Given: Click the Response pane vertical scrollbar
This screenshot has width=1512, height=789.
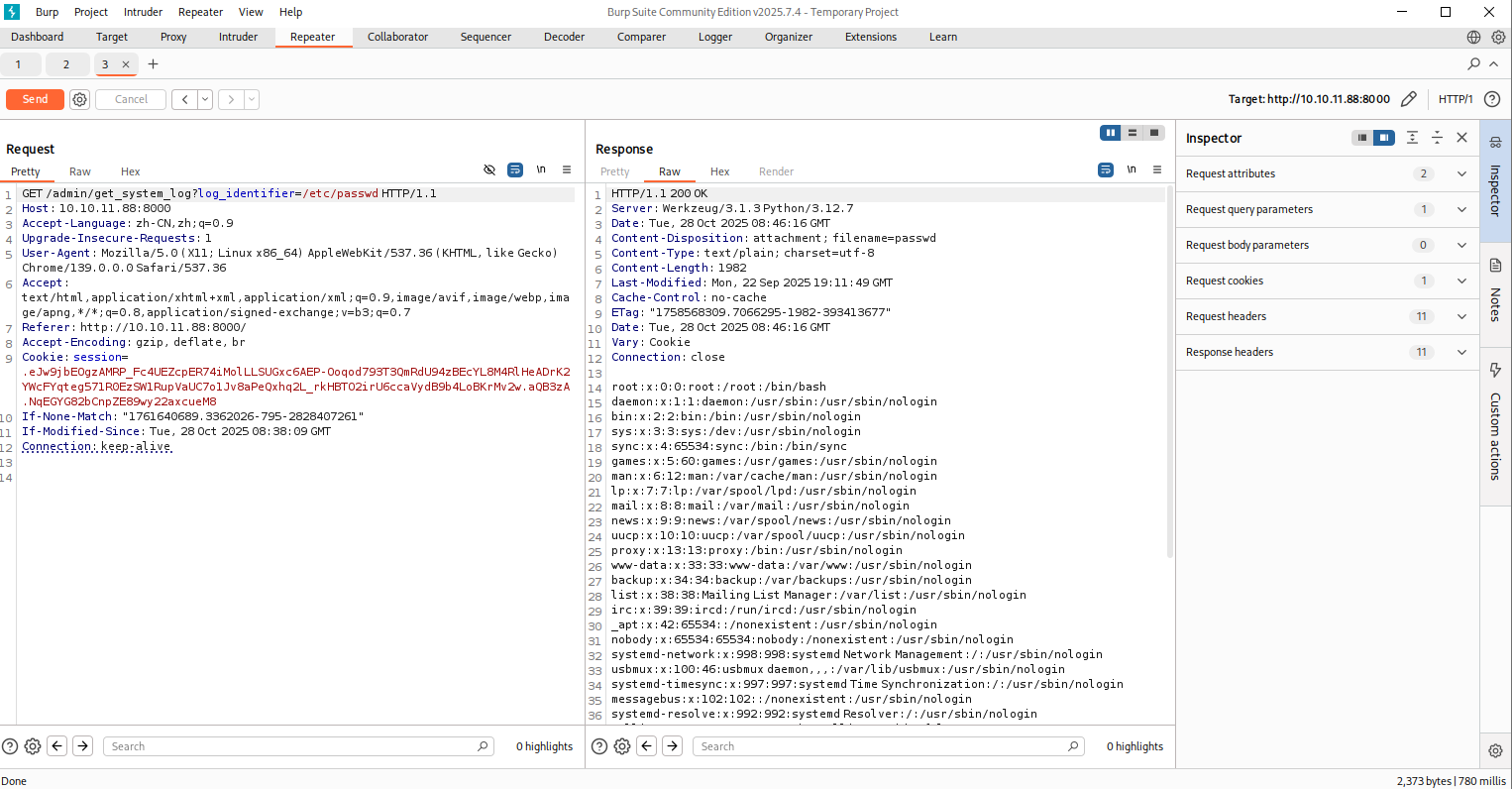Looking at the screenshot, I should (1170, 372).
